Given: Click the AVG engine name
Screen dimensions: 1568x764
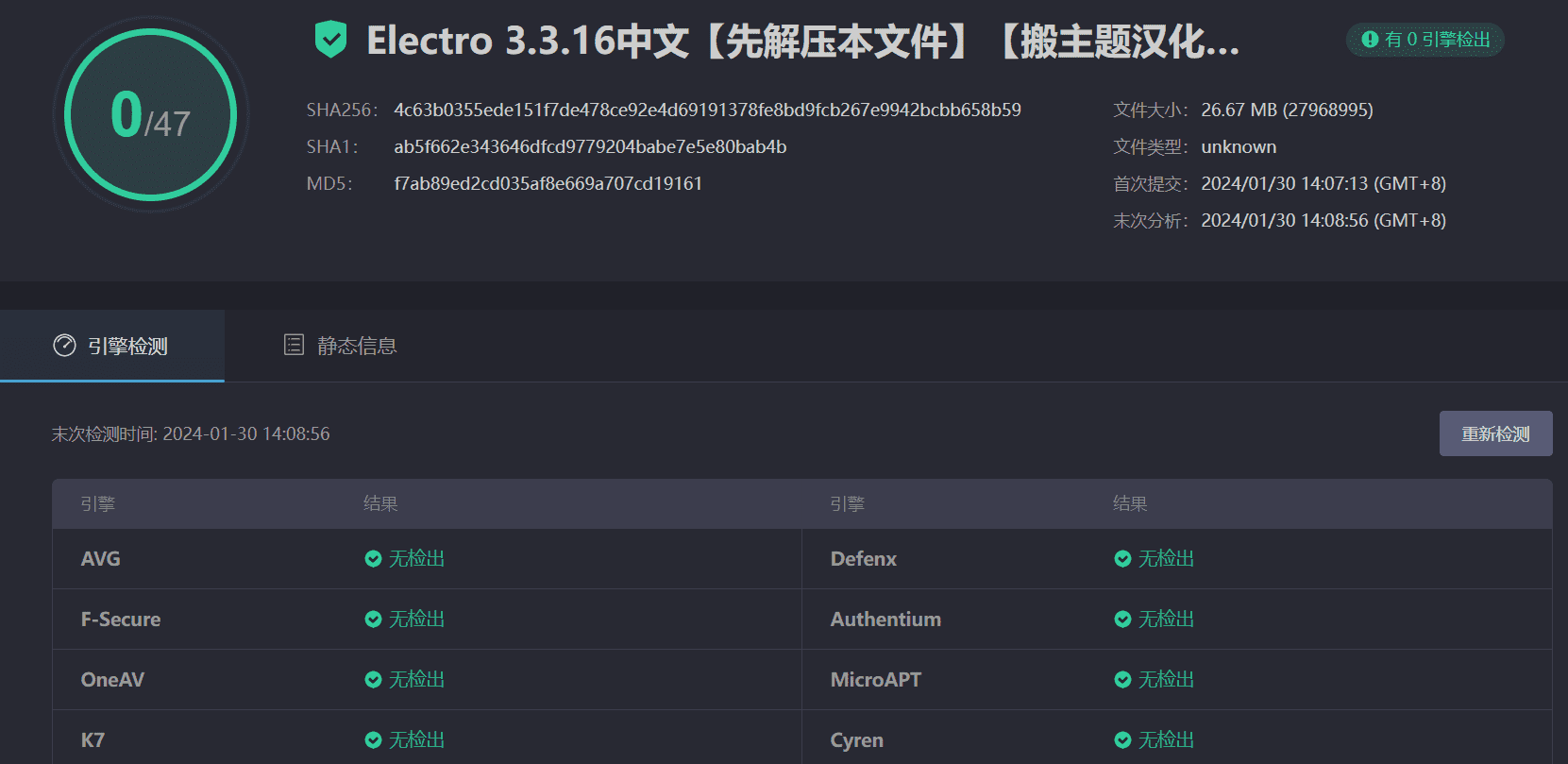Looking at the screenshot, I should click(100, 559).
